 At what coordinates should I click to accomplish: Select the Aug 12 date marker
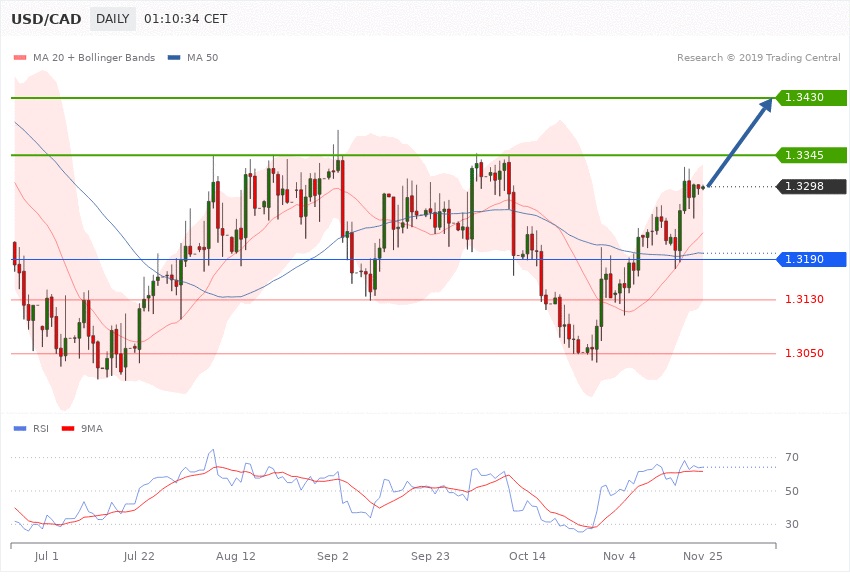pos(236,554)
